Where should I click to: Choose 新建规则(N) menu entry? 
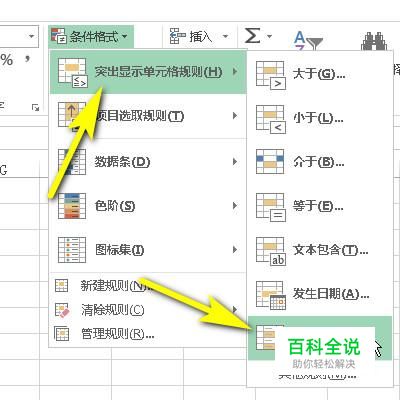click(x=148, y=286)
